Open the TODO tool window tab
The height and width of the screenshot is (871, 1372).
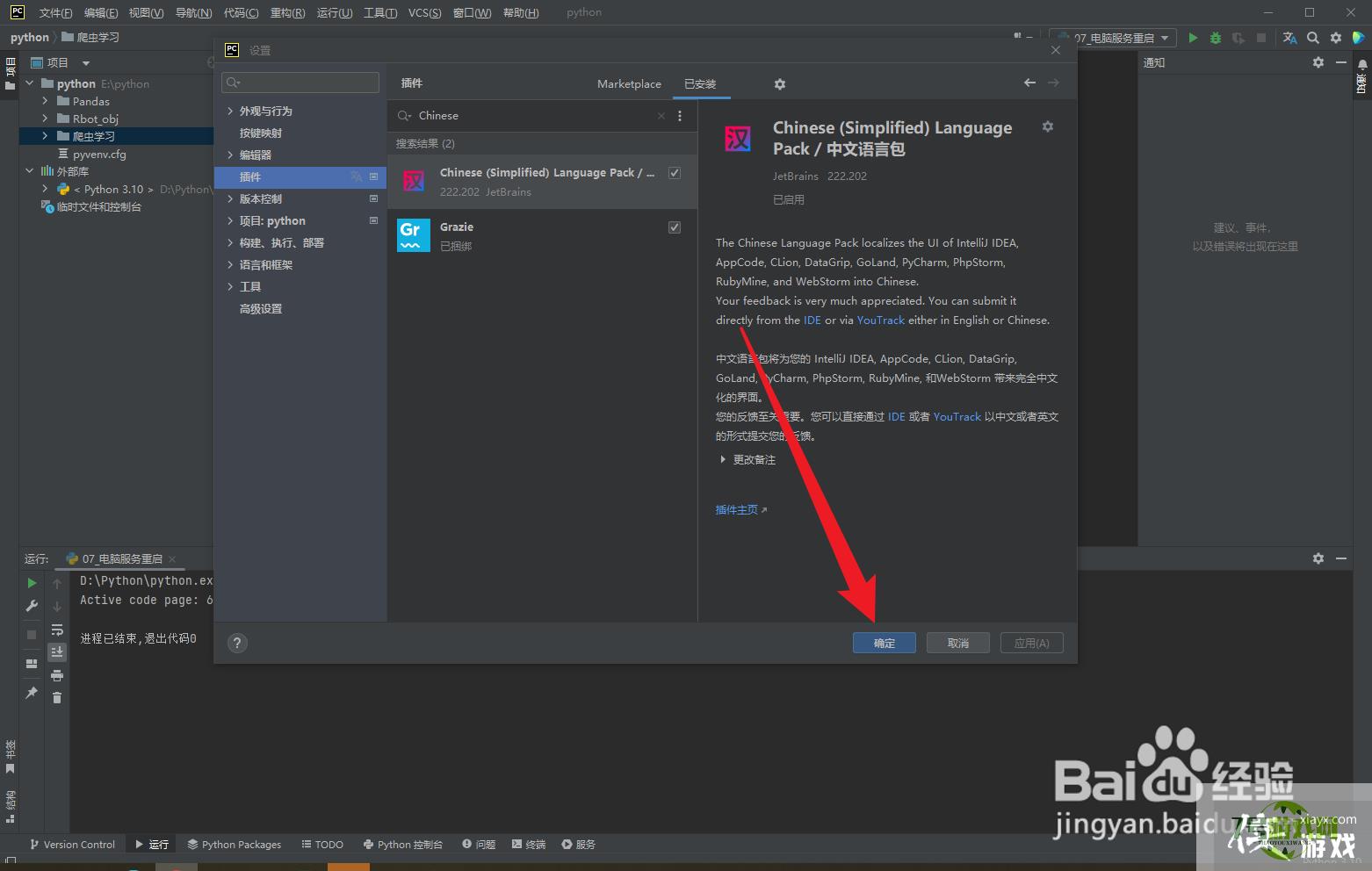pyautogui.click(x=322, y=845)
